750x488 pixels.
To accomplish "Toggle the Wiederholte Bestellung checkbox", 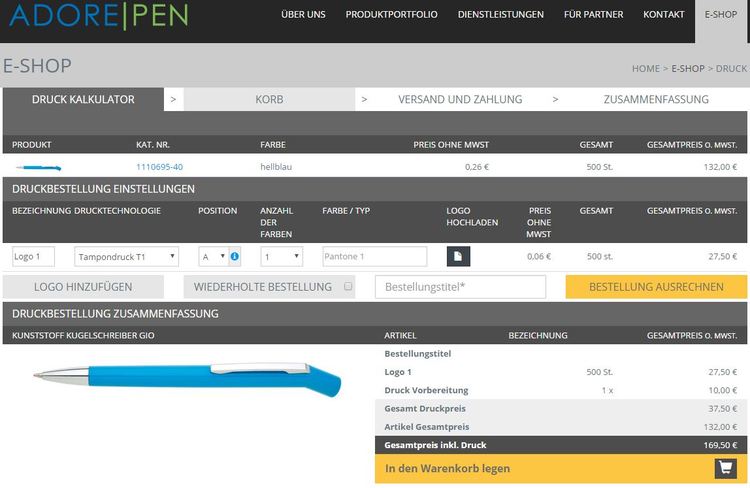I will click(348, 286).
